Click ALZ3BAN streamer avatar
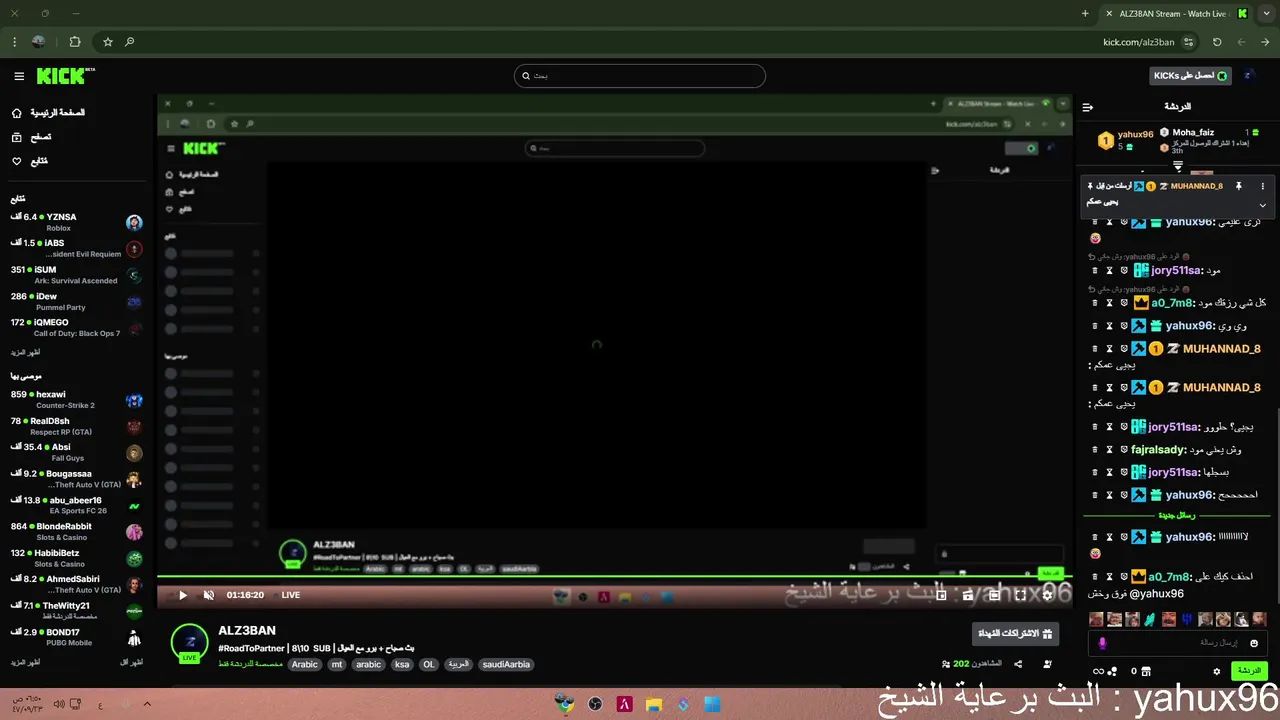1280x720 pixels. click(189, 643)
